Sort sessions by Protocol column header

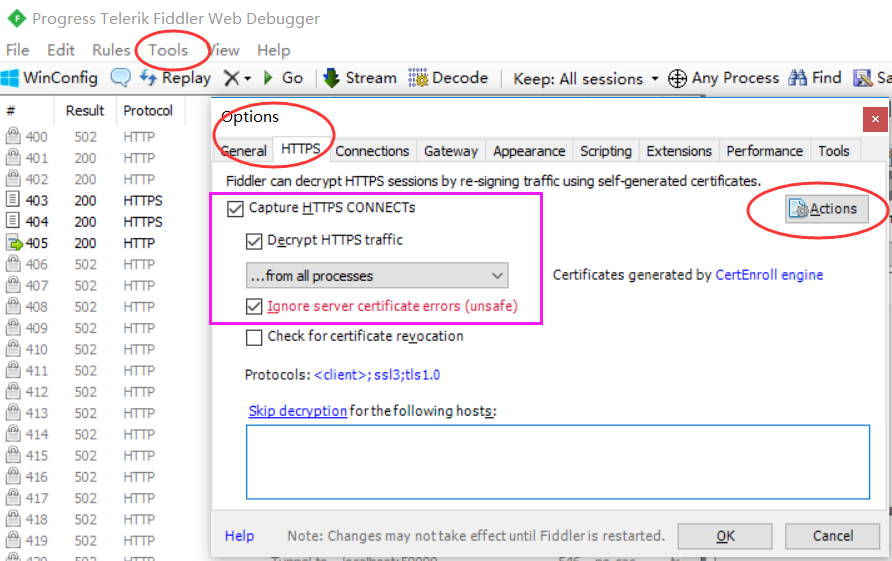(x=148, y=110)
